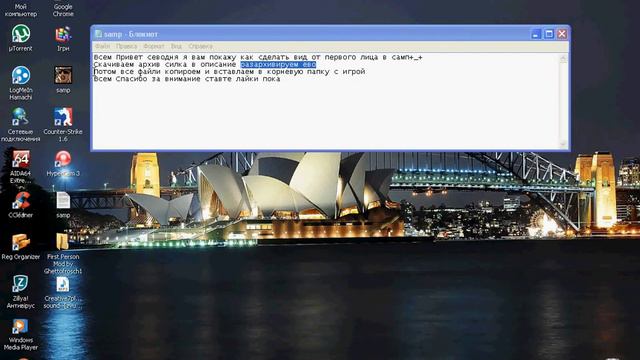Open the Правка menu in Notepad

(126, 46)
